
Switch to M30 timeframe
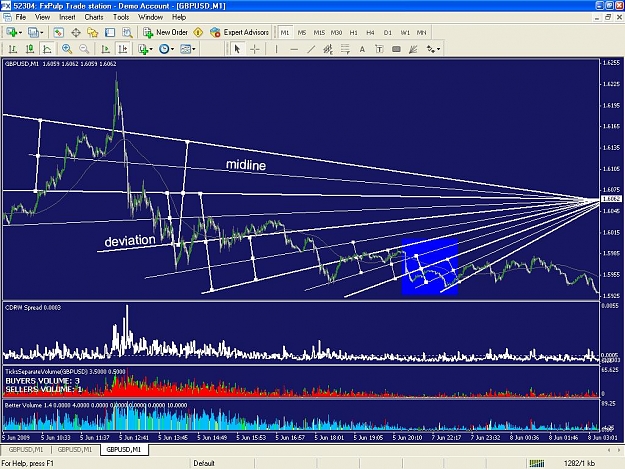[336, 33]
